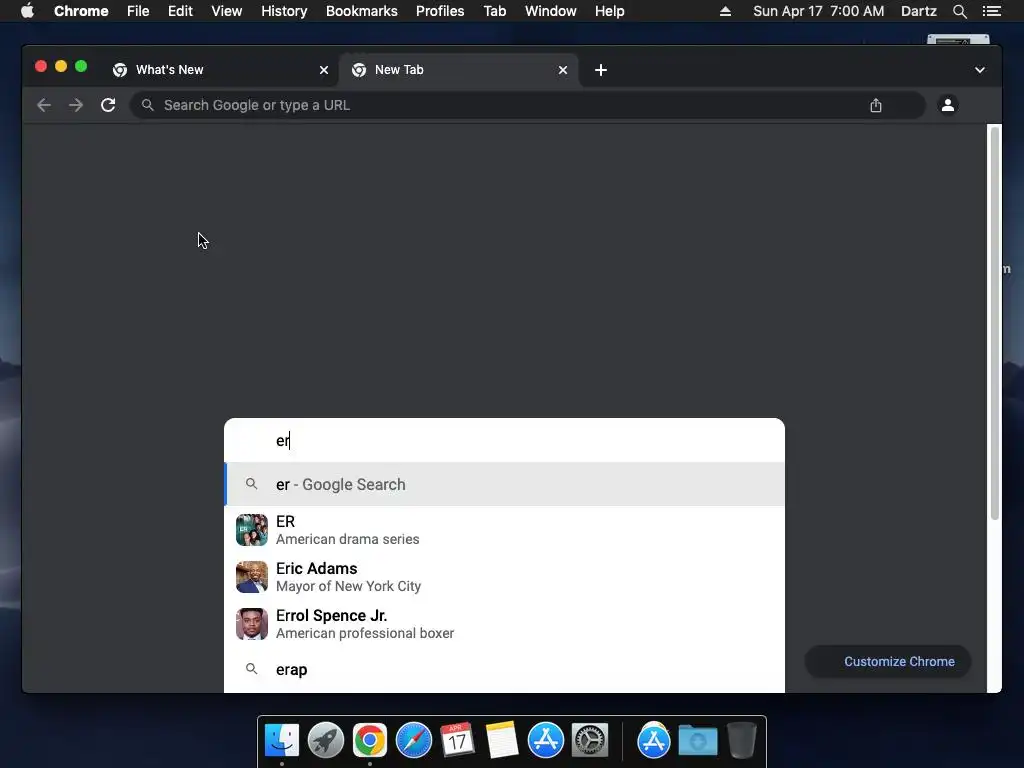The width and height of the screenshot is (1024, 768).
Task: Reload the current page
Action: click(108, 105)
